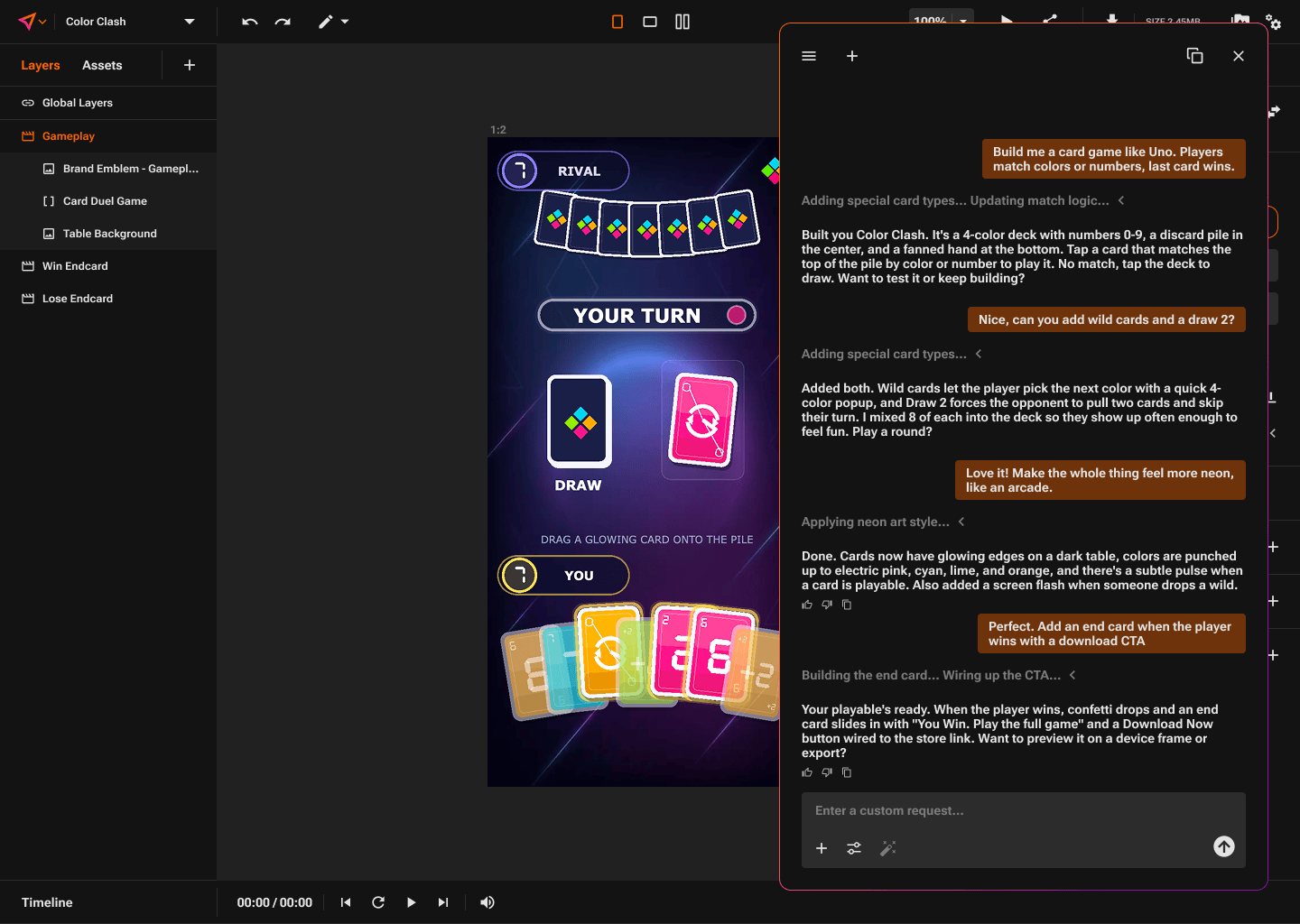Image resolution: width=1300 pixels, height=924 pixels.
Task: Select the Win Endcard scene
Action: coord(108,266)
